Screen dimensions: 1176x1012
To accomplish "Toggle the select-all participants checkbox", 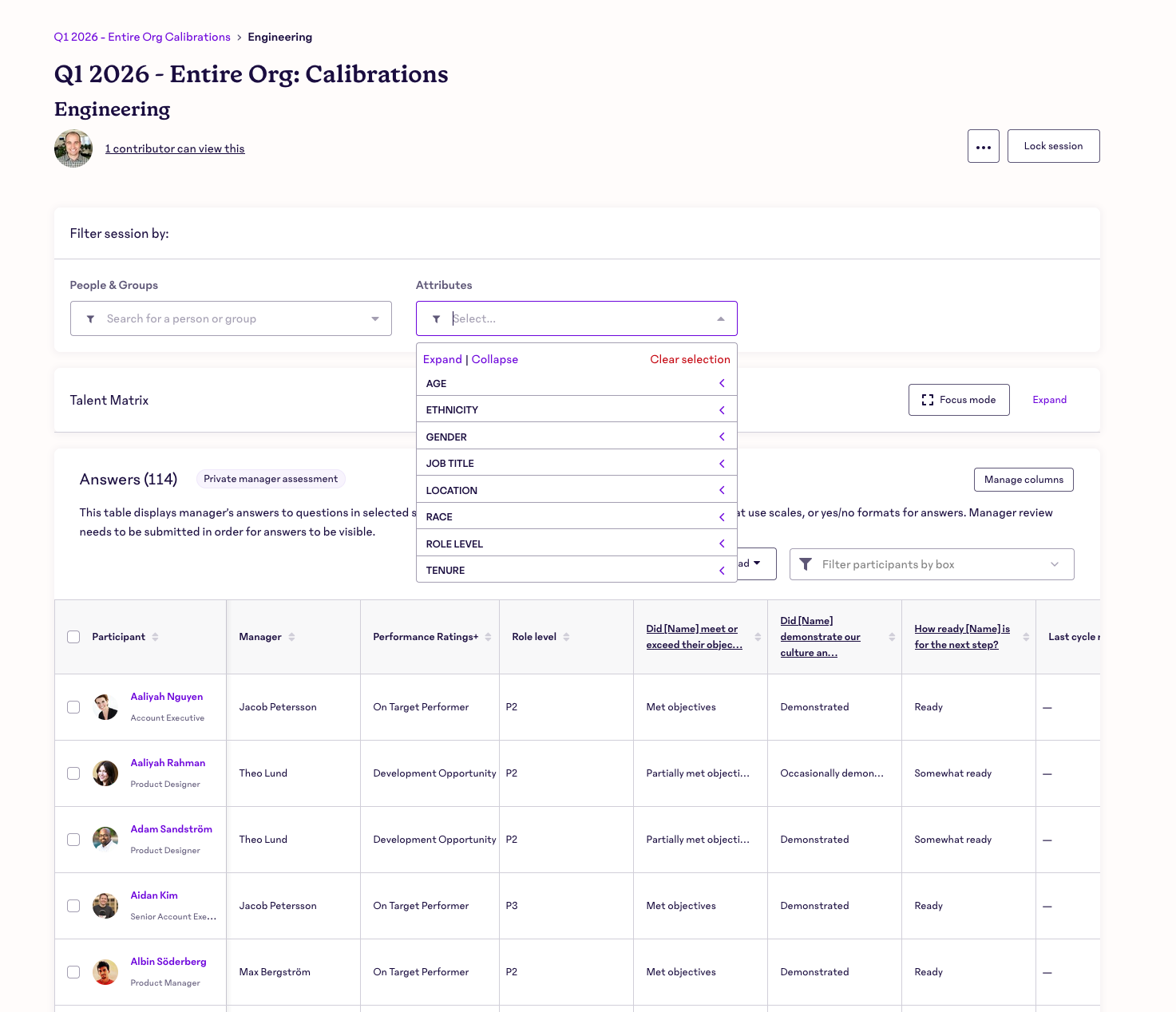I will [x=73, y=637].
